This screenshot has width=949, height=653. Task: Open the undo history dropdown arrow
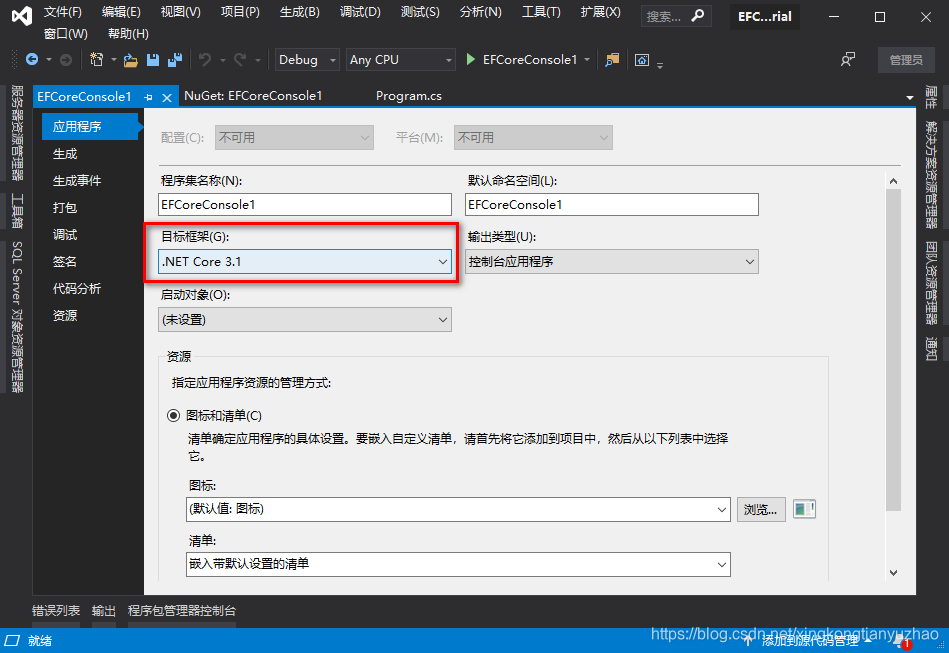point(223,60)
